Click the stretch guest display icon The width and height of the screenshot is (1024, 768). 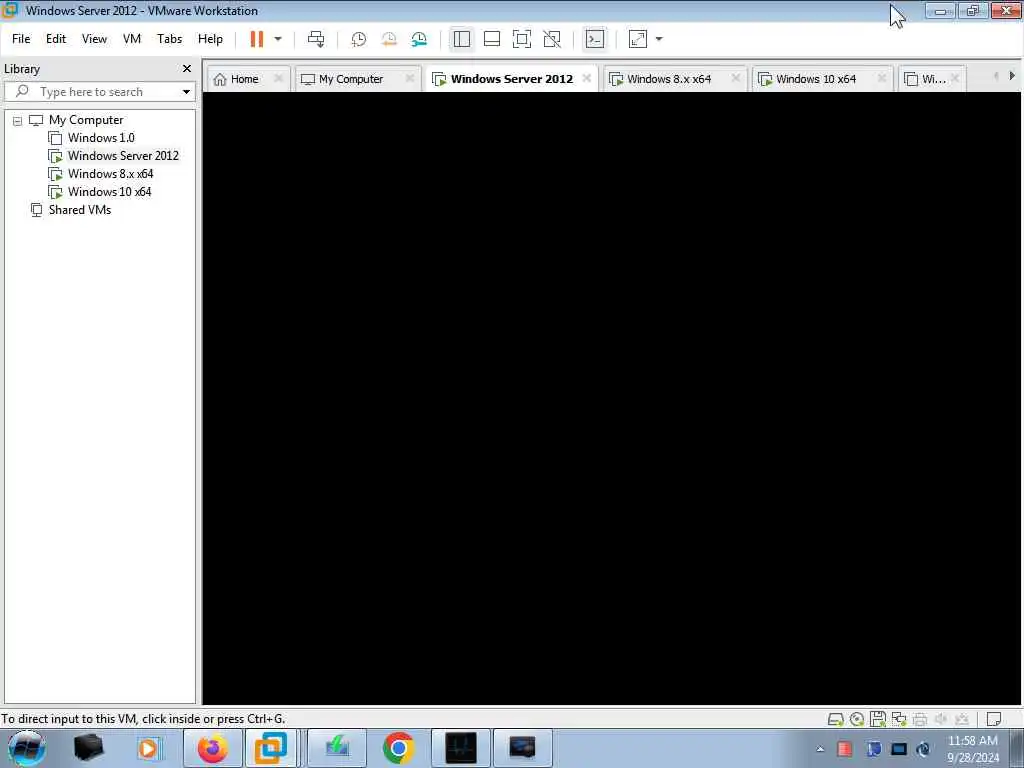637,39
